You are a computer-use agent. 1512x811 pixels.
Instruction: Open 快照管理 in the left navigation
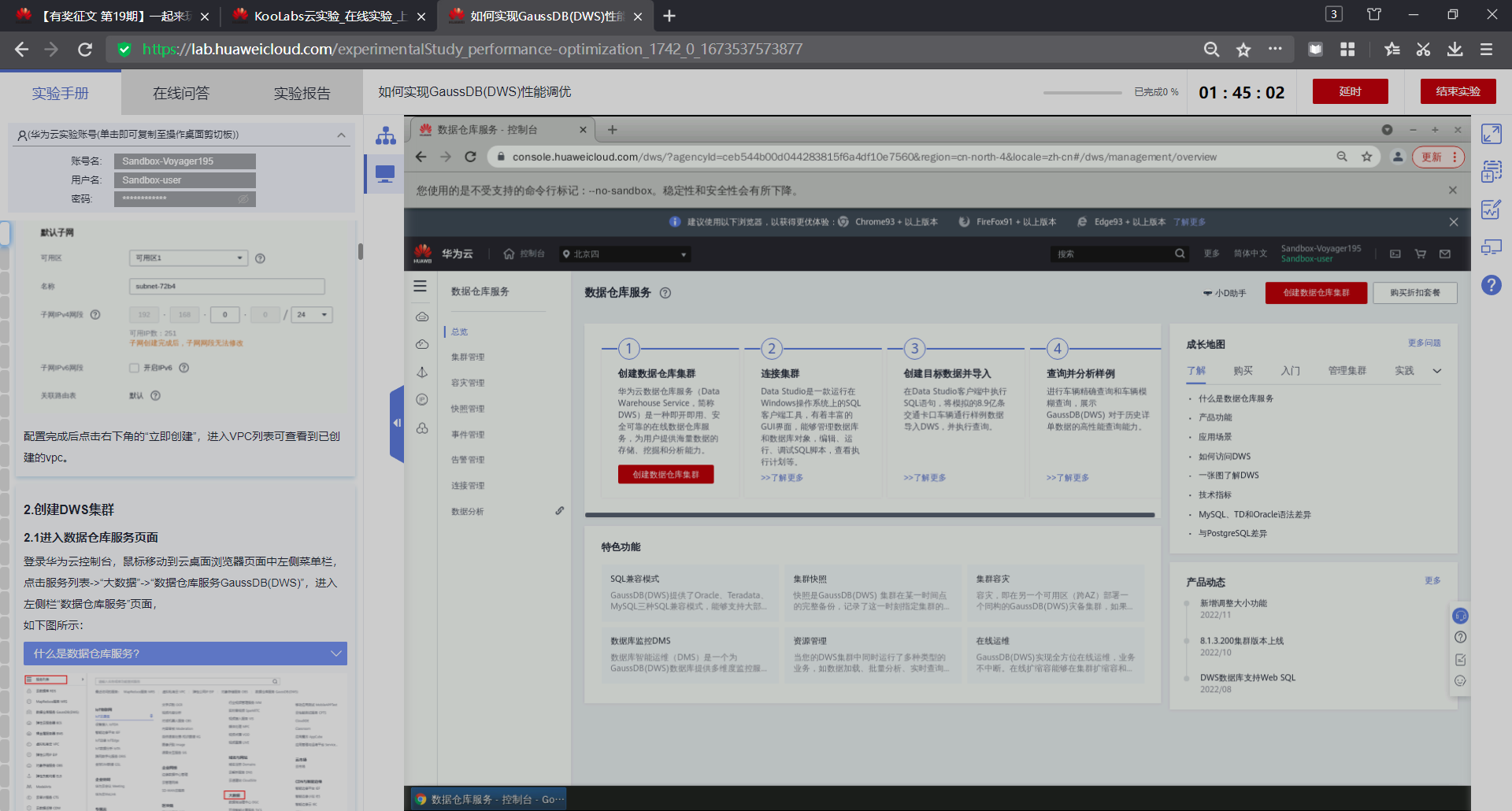(x=468, y=409)
